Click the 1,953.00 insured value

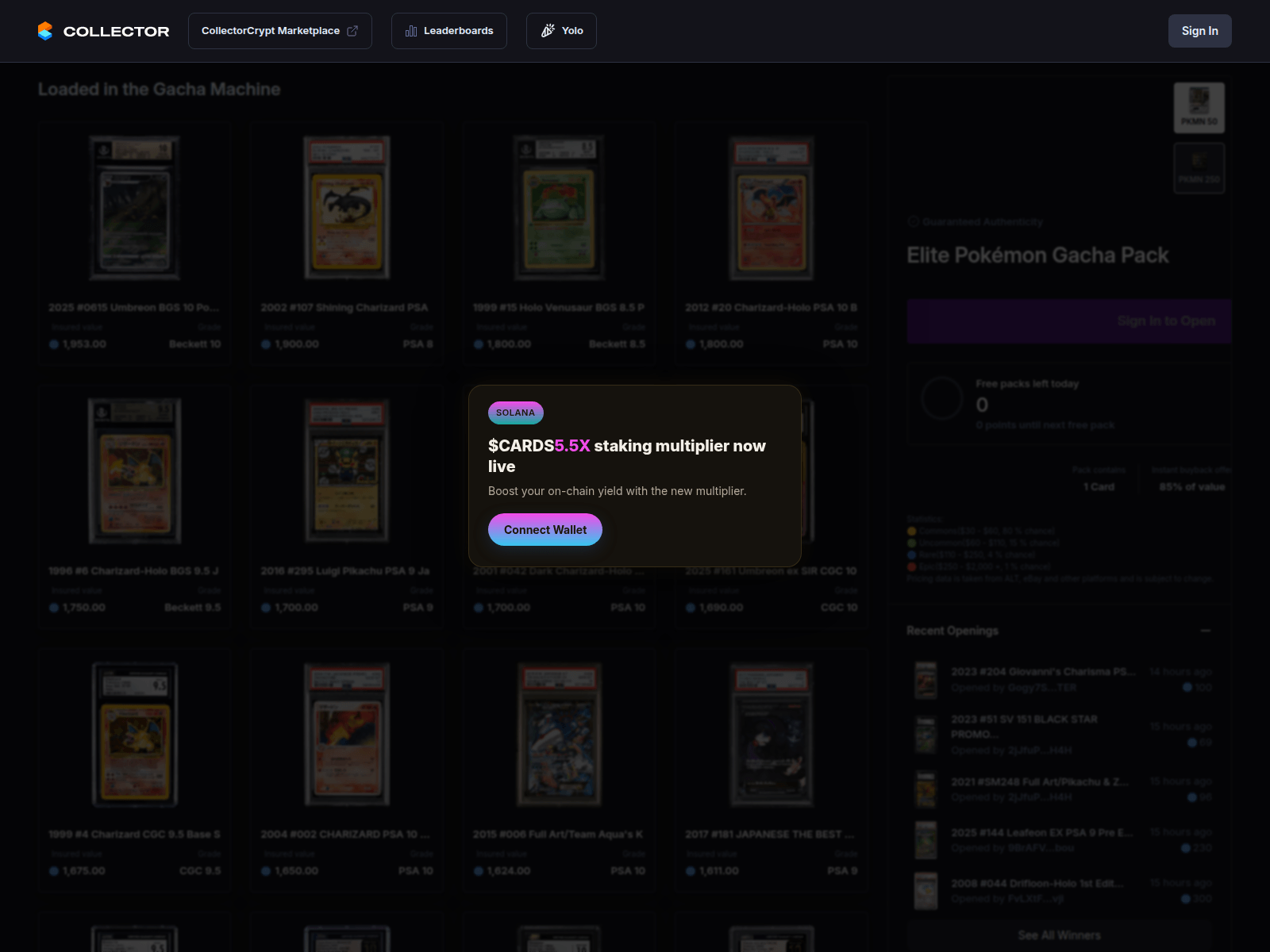[x=84, y=344]
